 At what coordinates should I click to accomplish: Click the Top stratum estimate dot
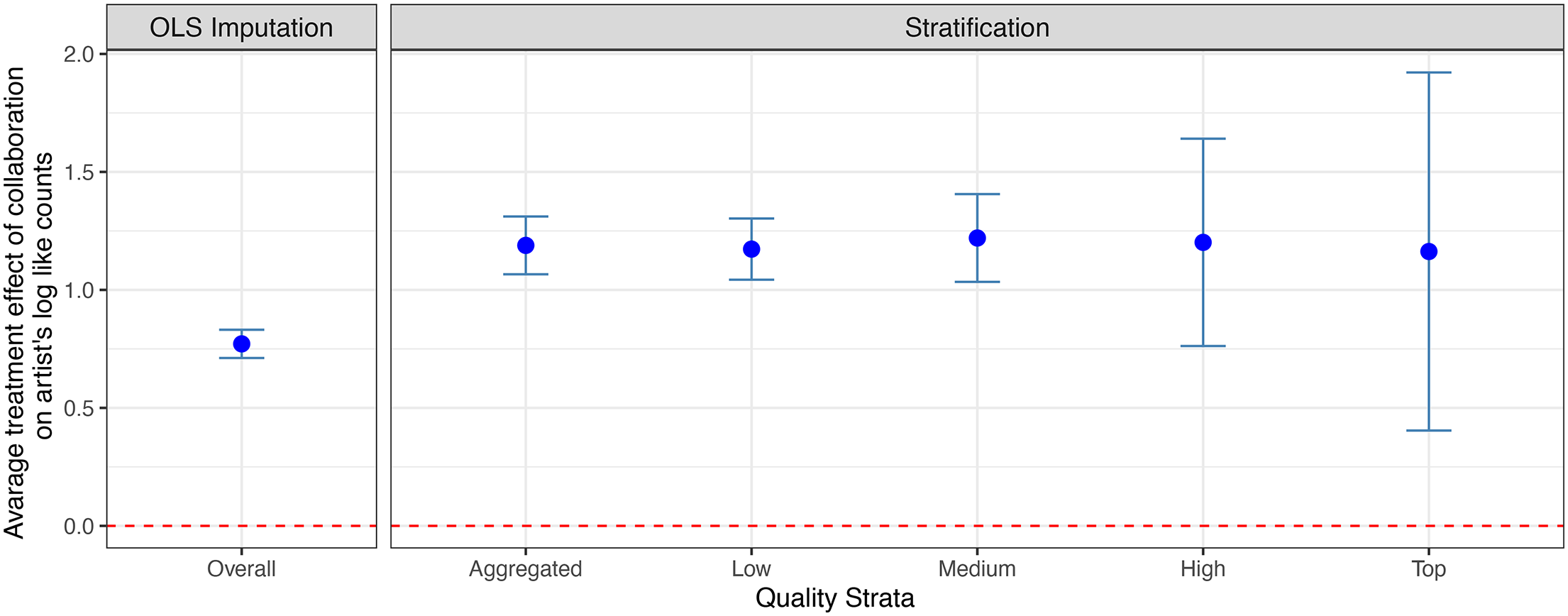[1429, 252]
